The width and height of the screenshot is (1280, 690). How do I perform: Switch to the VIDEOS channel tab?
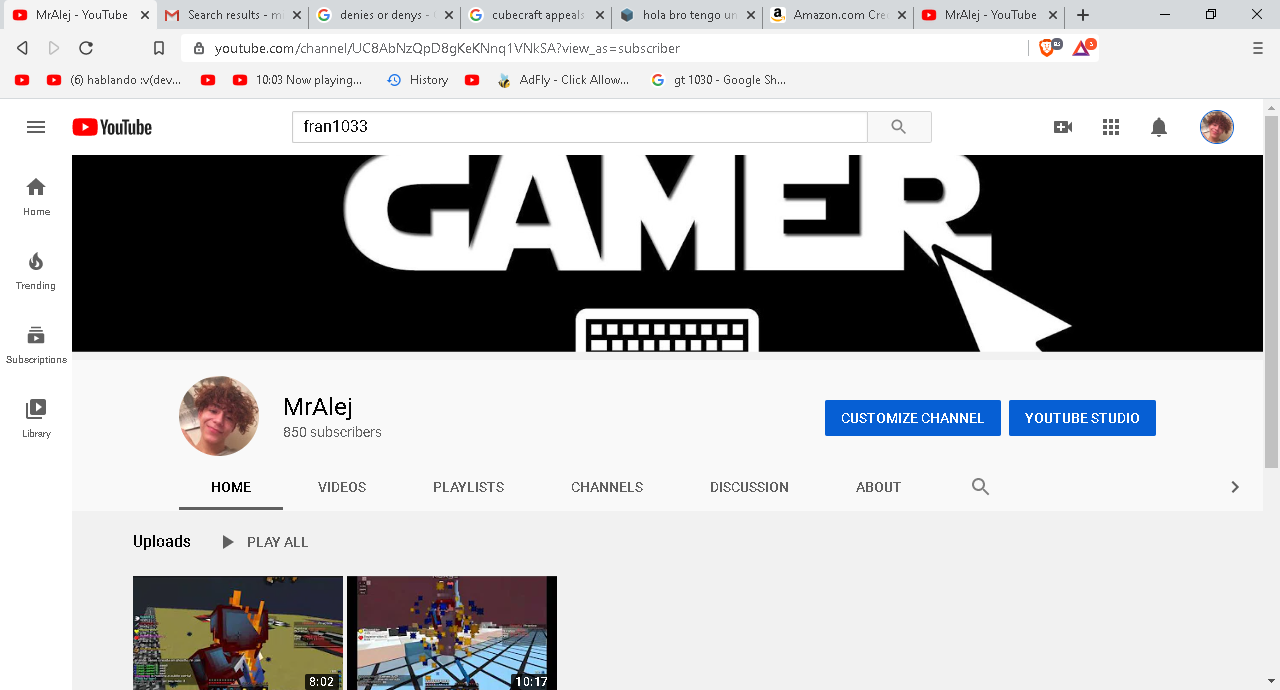click(342, 487)
